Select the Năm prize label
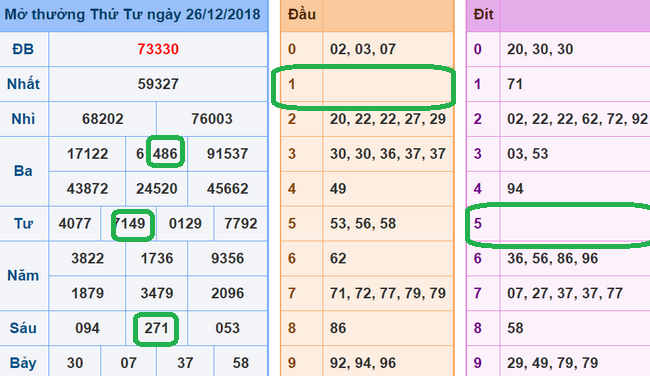Viewport: 650px width, 376px height. tap(23, 275)
